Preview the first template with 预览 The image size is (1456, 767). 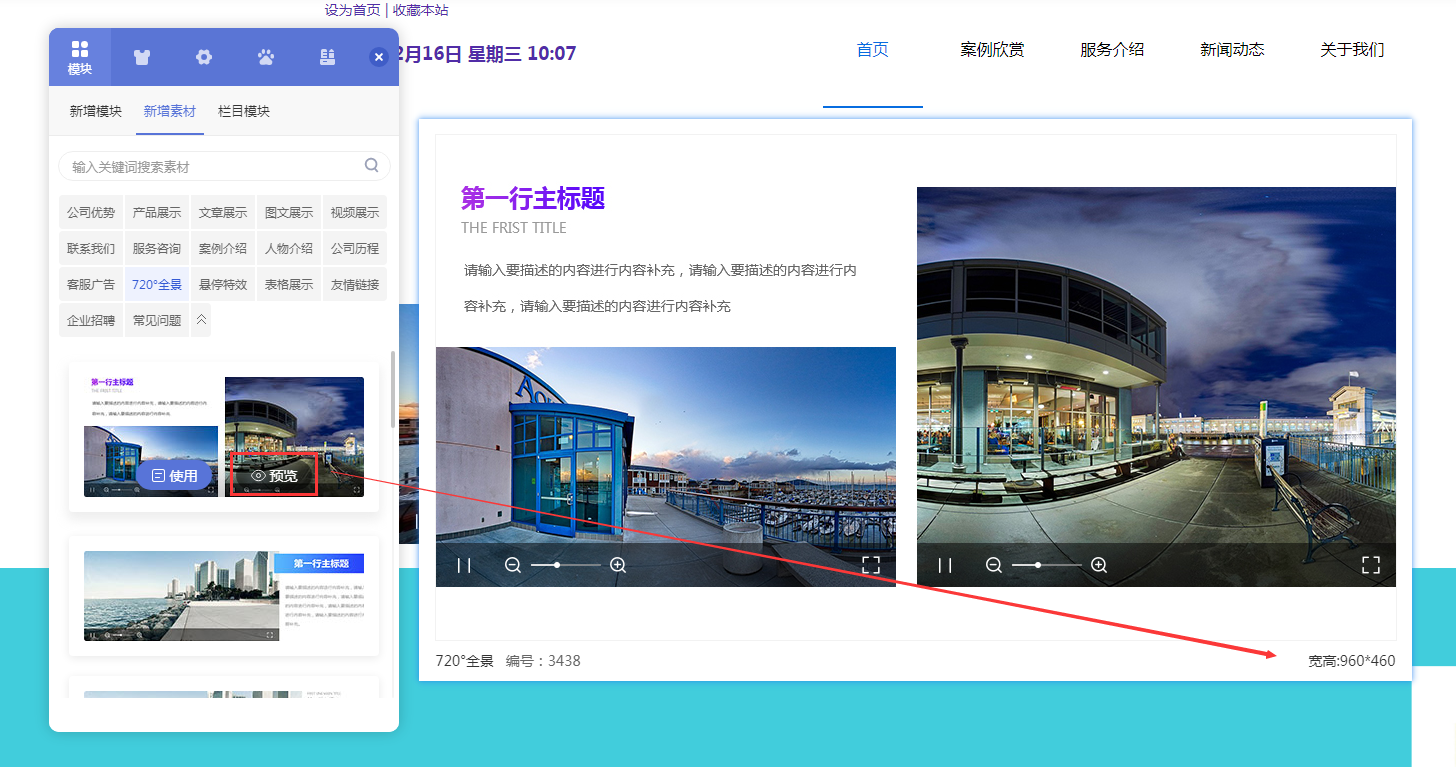point(274,476)
